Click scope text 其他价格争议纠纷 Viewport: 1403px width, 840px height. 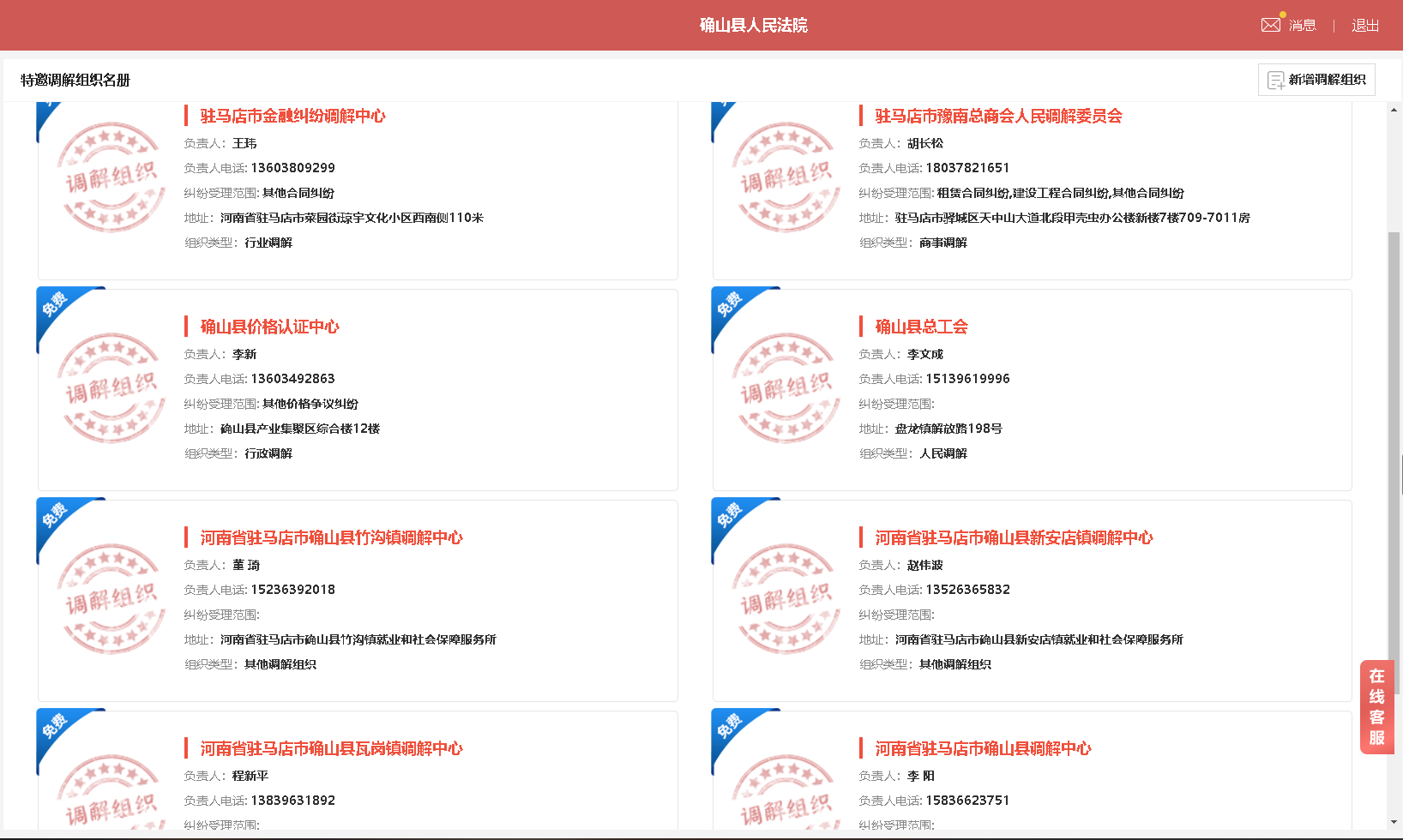[x=310, y=404]
